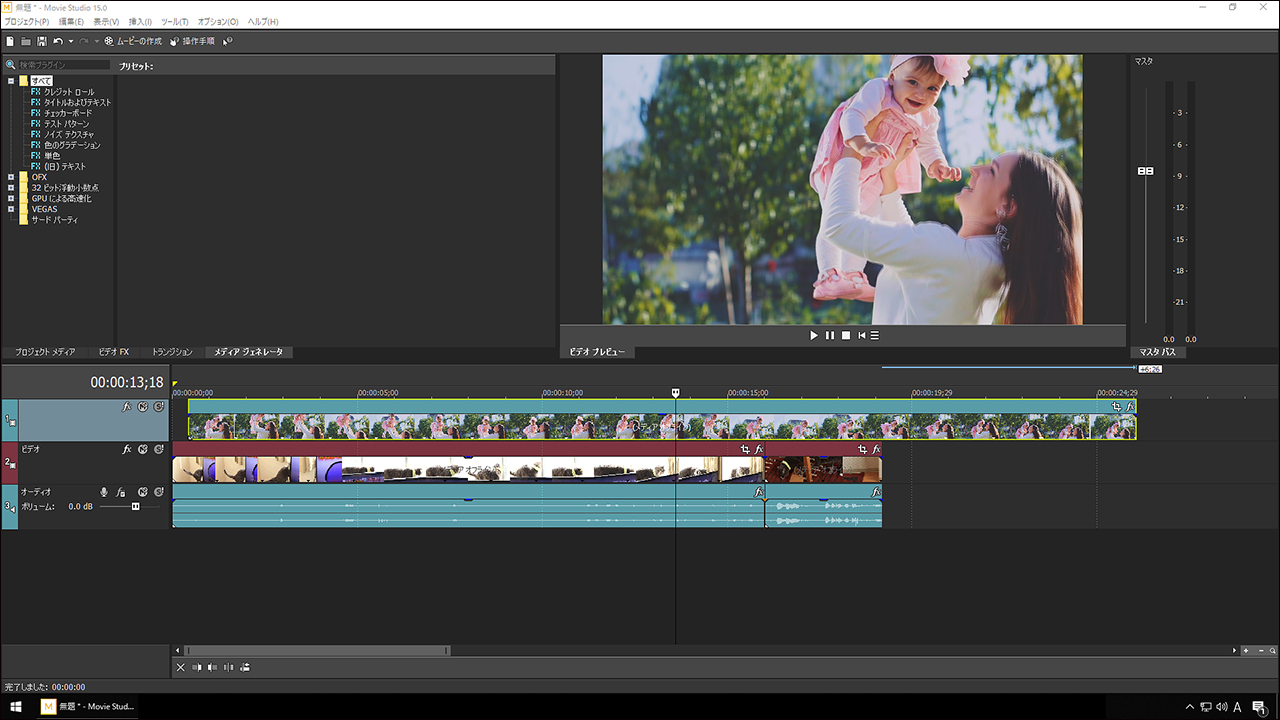Create a new project with toolbar icon
This screenshot has width=1280, height=720.
click(x=10, y=41)
